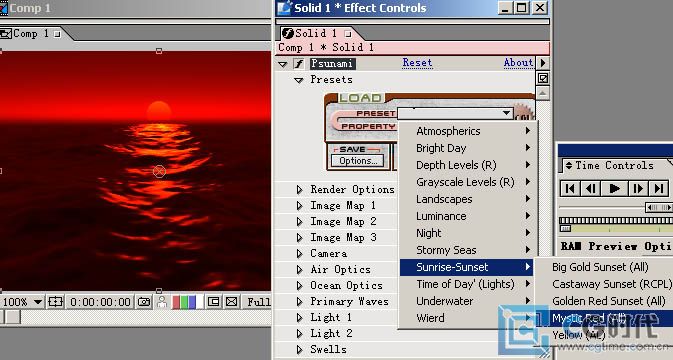Open the 100% magnification dropdown
The width and height of the screenshot is (673, 360).
click(22, 302)
